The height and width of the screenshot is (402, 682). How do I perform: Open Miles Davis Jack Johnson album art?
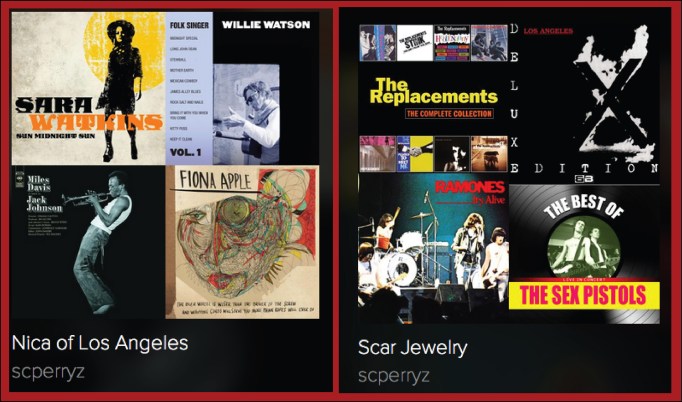point(88,242)
